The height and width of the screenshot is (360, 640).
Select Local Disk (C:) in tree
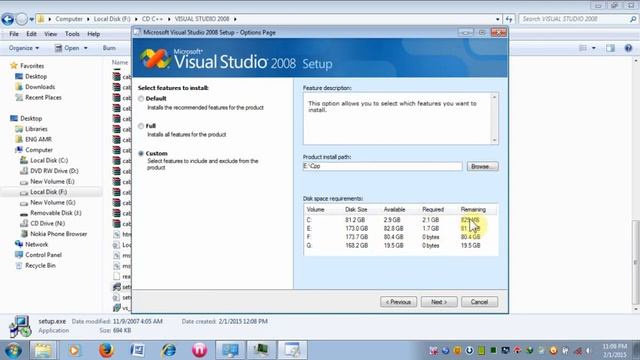[x=49, y=160]
